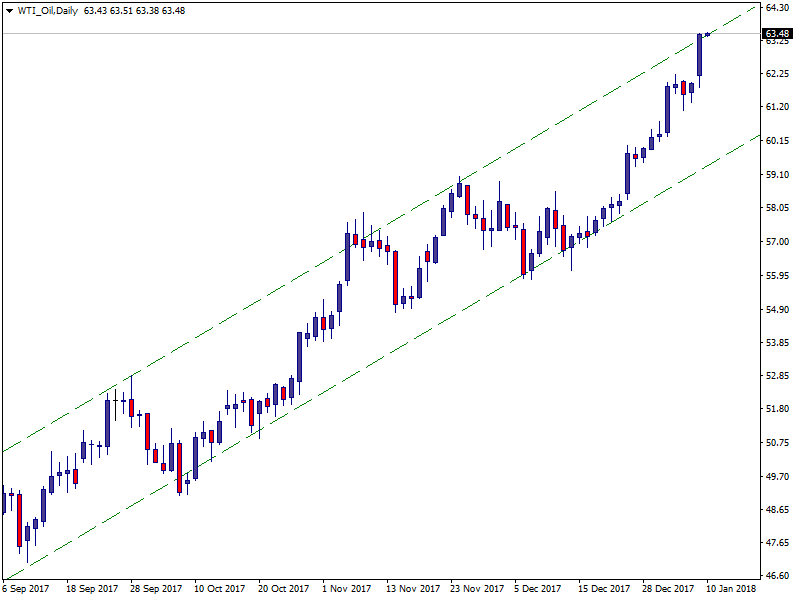The height and width of the screenshot is (600, 800).
Task: Select the 63.48 current price label
Action: click(x=777, y=34)
